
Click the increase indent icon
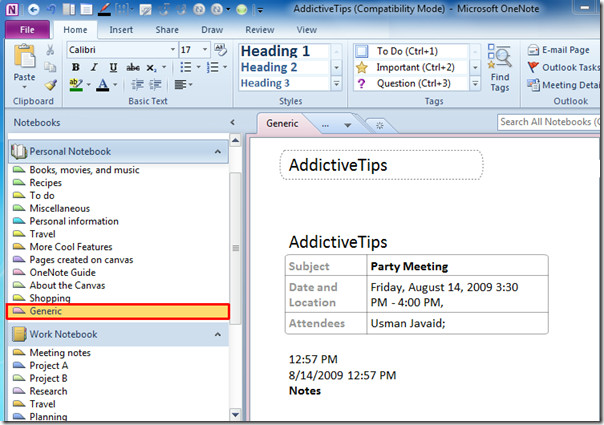tap(155, 84)
